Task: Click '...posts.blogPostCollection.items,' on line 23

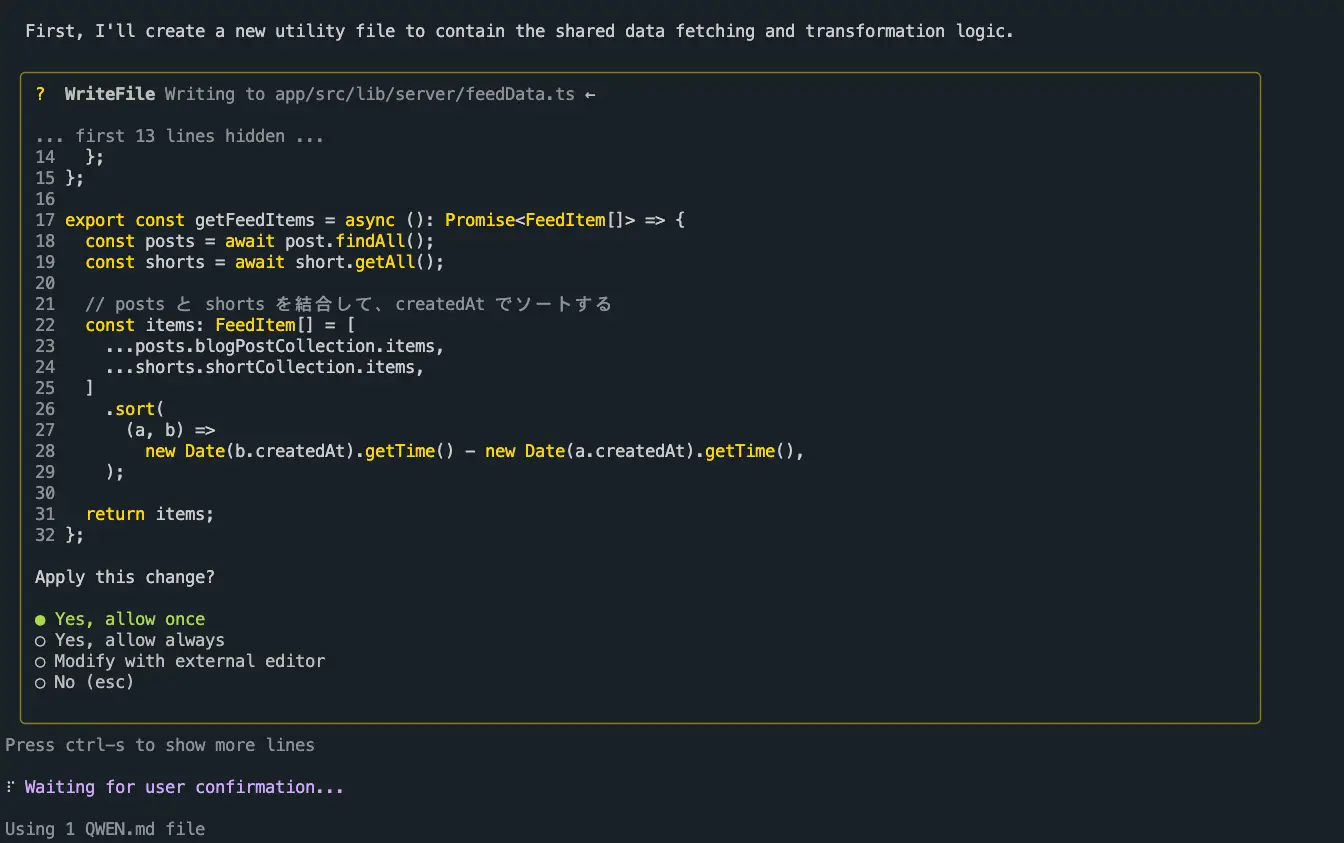Action: tap(275, 346)
